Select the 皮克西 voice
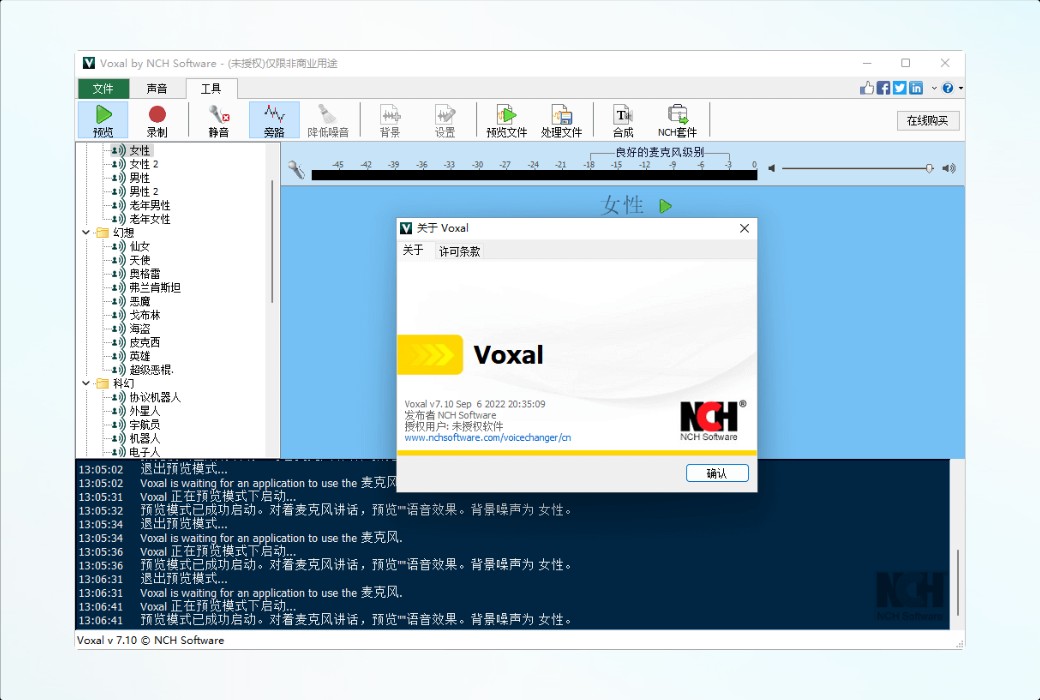This screenshot has height=700, width=1040. [x=145, y=342]
